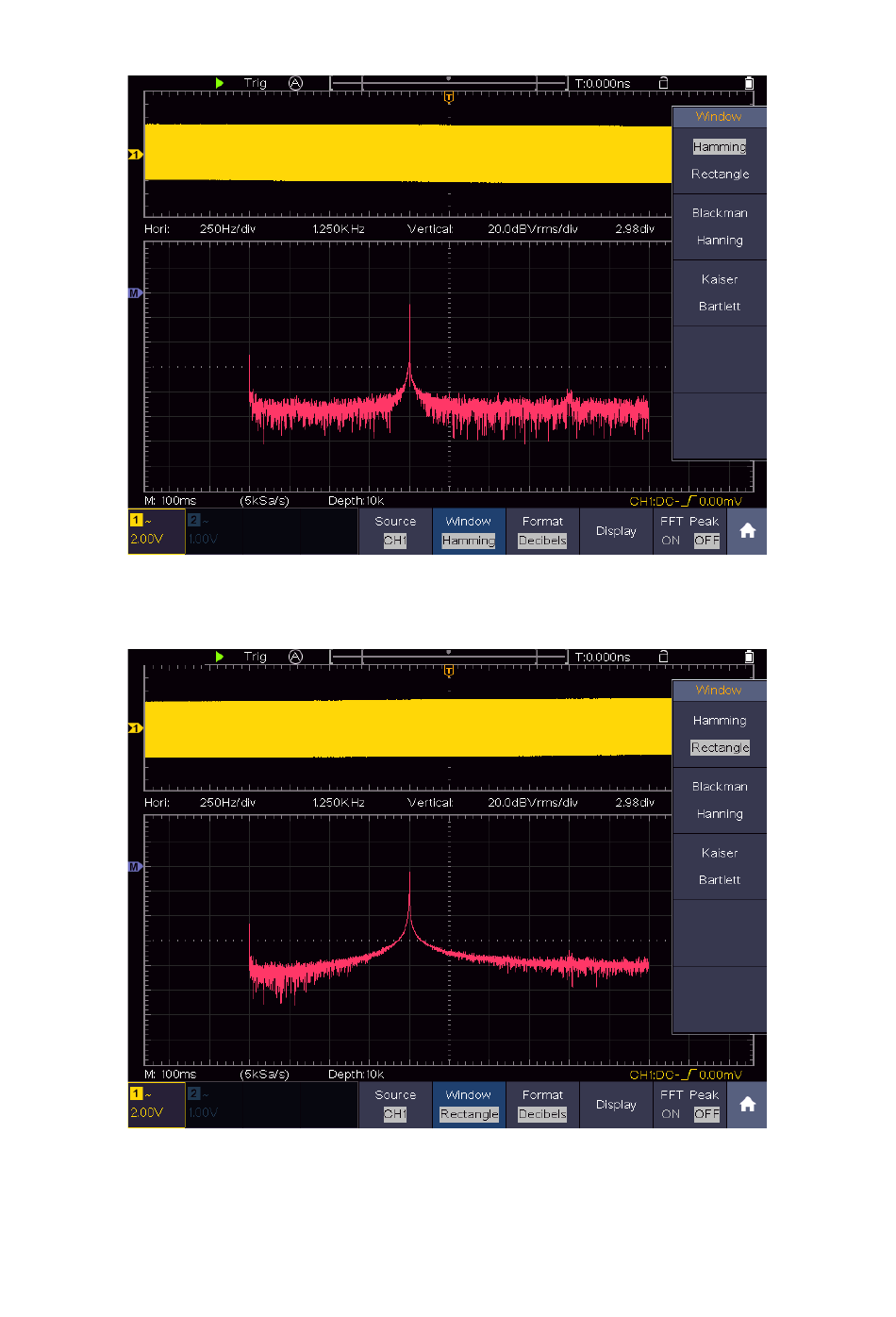
Task: Click the yellow channel 1 marker on the upper waveform
Action: point(135,154)
